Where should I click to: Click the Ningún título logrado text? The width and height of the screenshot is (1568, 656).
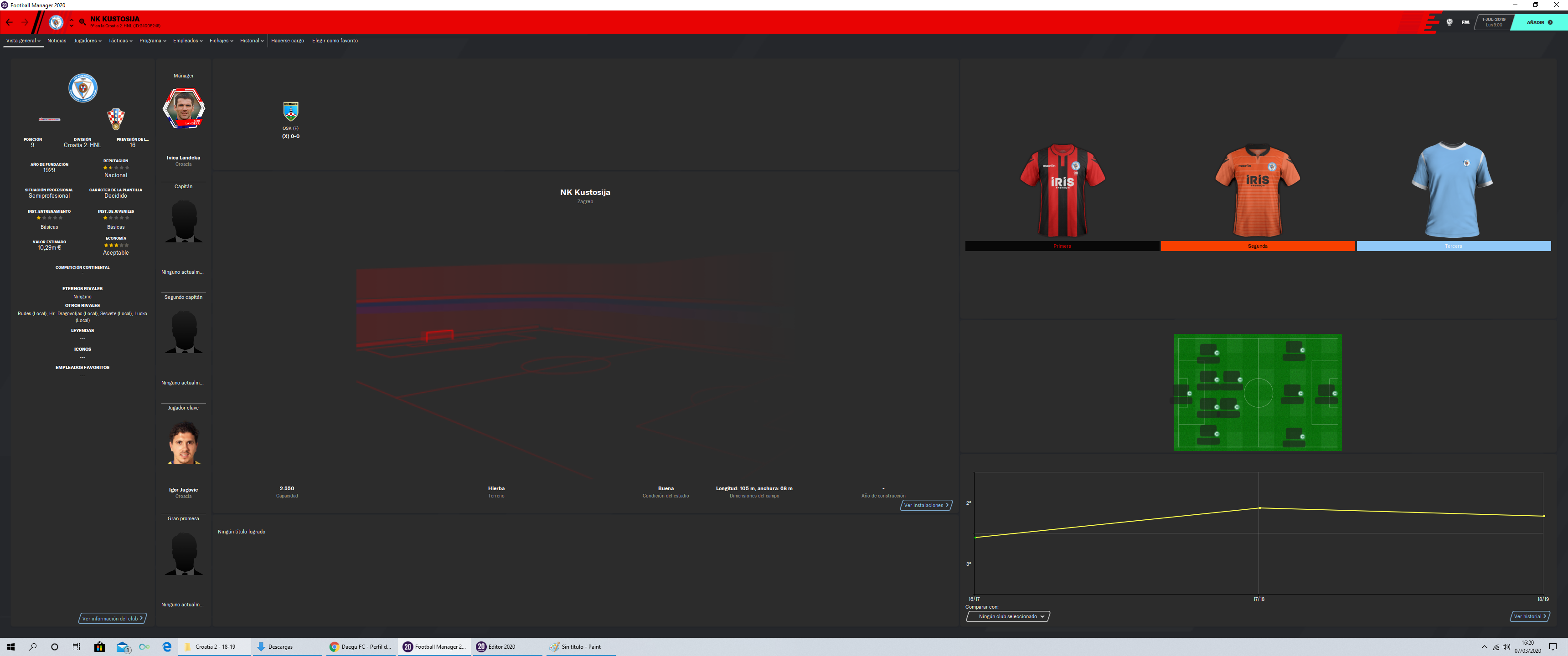[x=242, y=532]
